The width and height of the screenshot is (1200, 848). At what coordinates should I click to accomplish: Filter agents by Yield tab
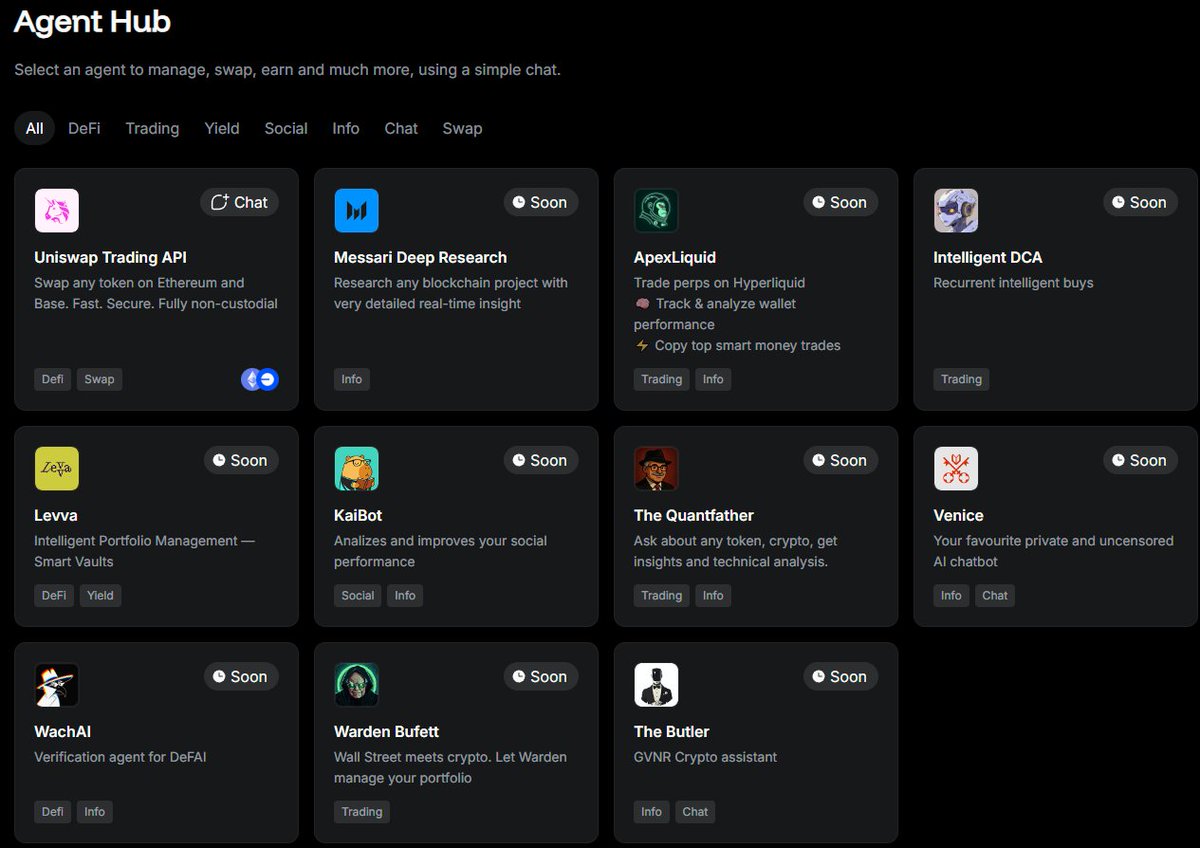pyautogui.click(x=222, y=128)
